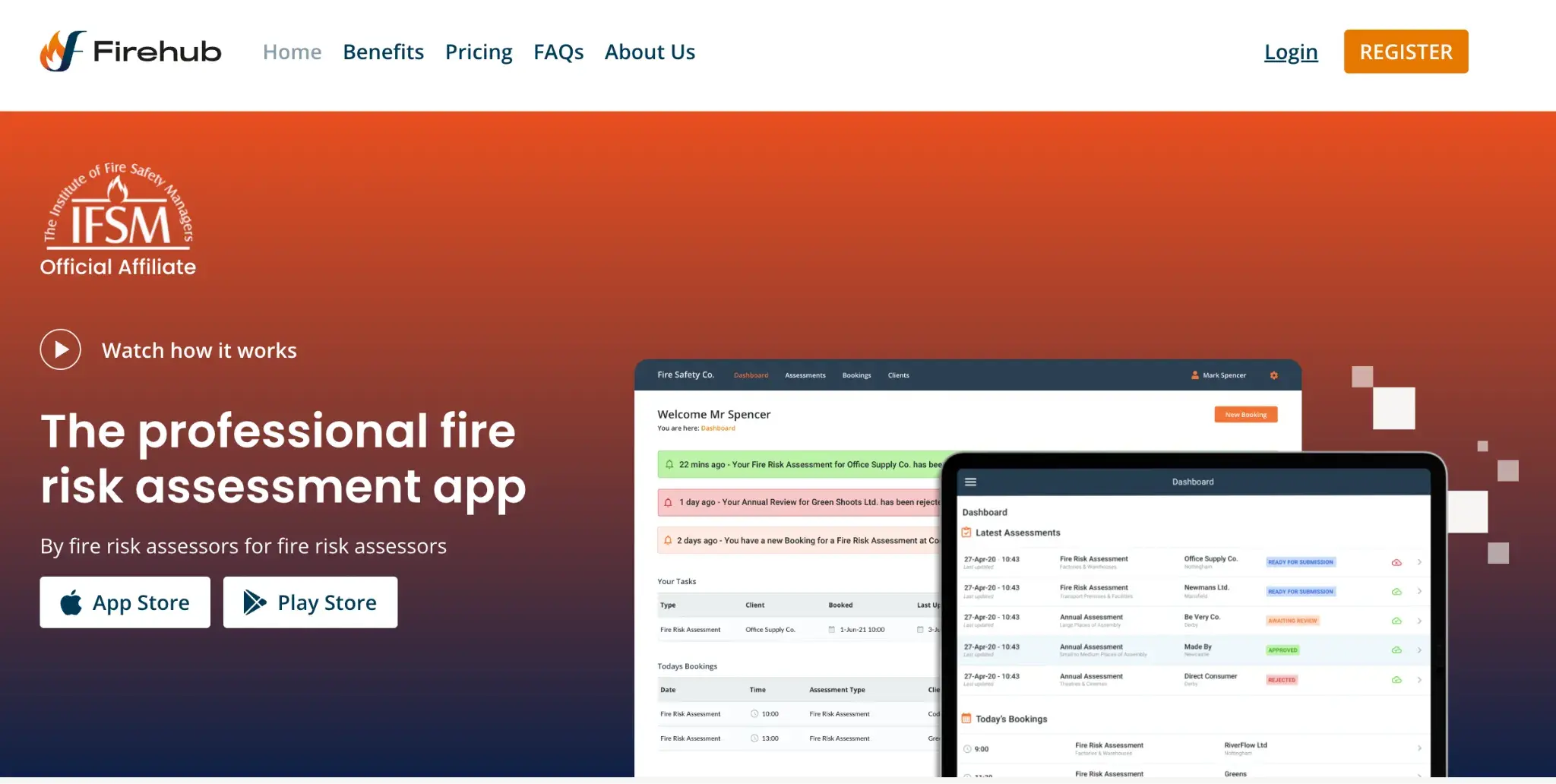The height and width of the screenshot is (784, 1556).
Task: Click the Mark Spencer user icon
Action: pyautogui.click(x=1195, y=375)
